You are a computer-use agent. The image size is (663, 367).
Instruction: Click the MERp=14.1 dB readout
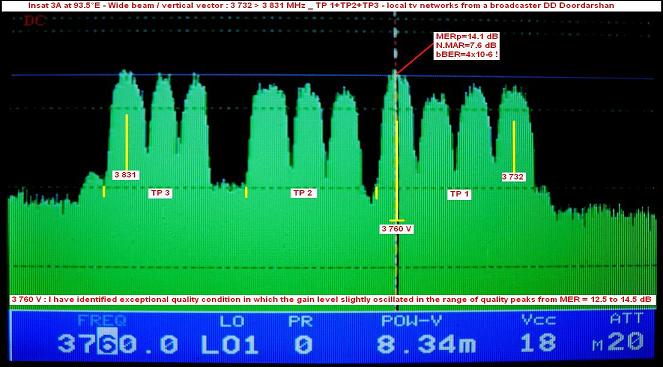466,37
